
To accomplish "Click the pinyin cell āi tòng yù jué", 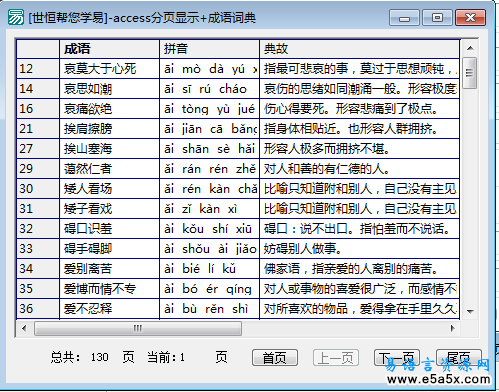I will [x=209, y=109].
